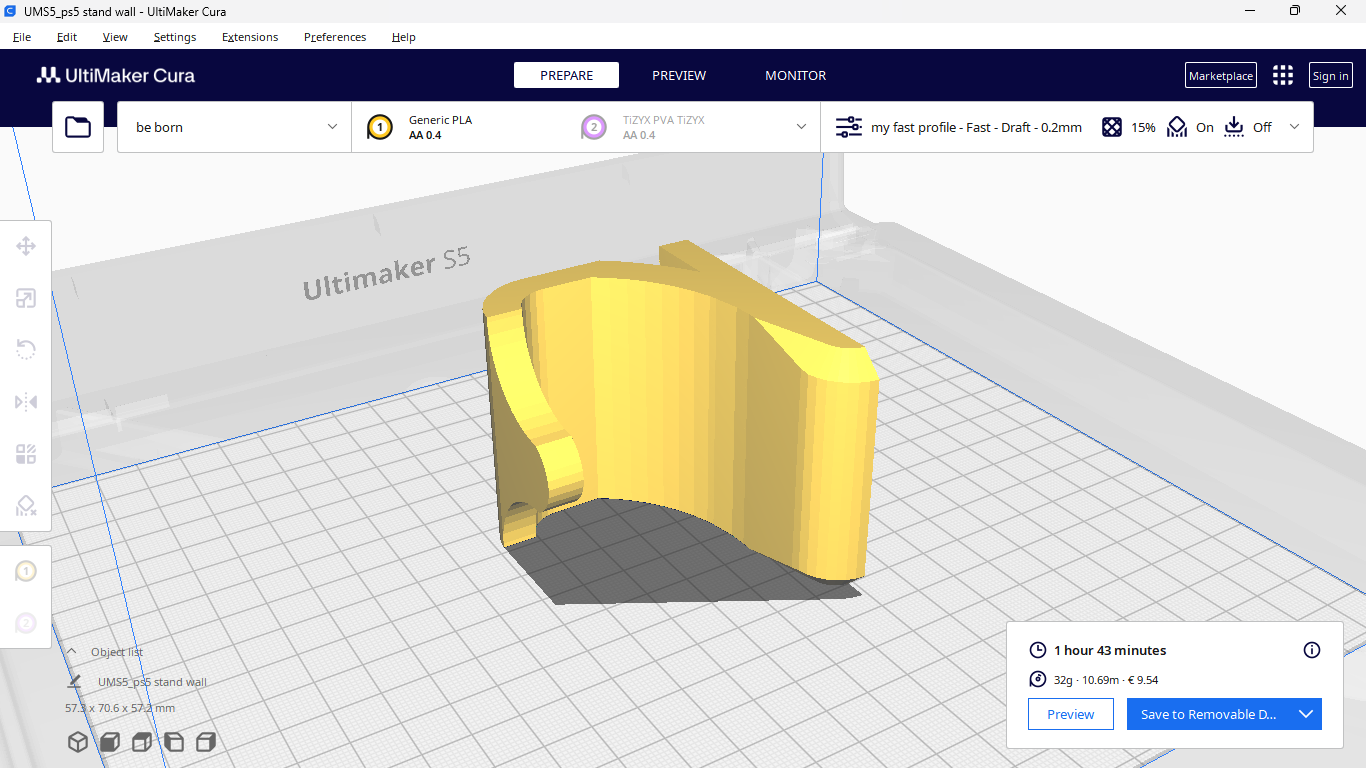Click the infill 15% setting icon
Viewport: 1366px width, 768px height.
click(1111, 127)
